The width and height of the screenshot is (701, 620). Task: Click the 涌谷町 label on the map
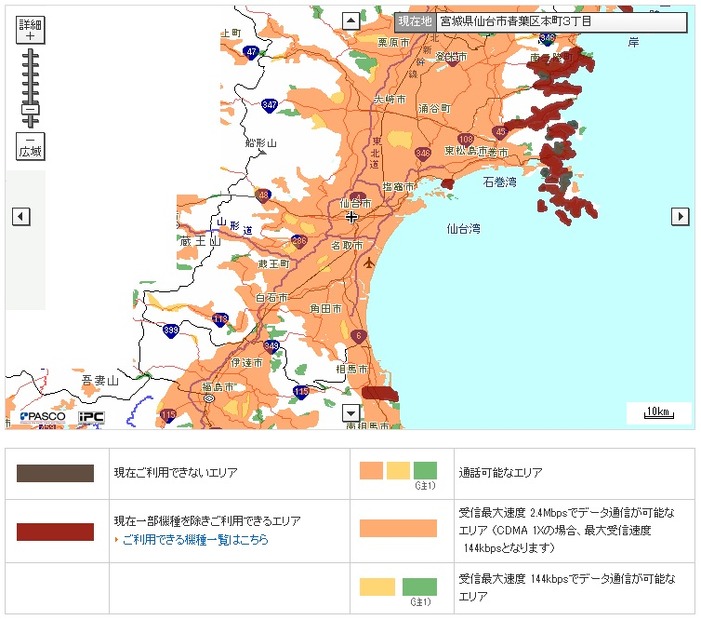435,108
